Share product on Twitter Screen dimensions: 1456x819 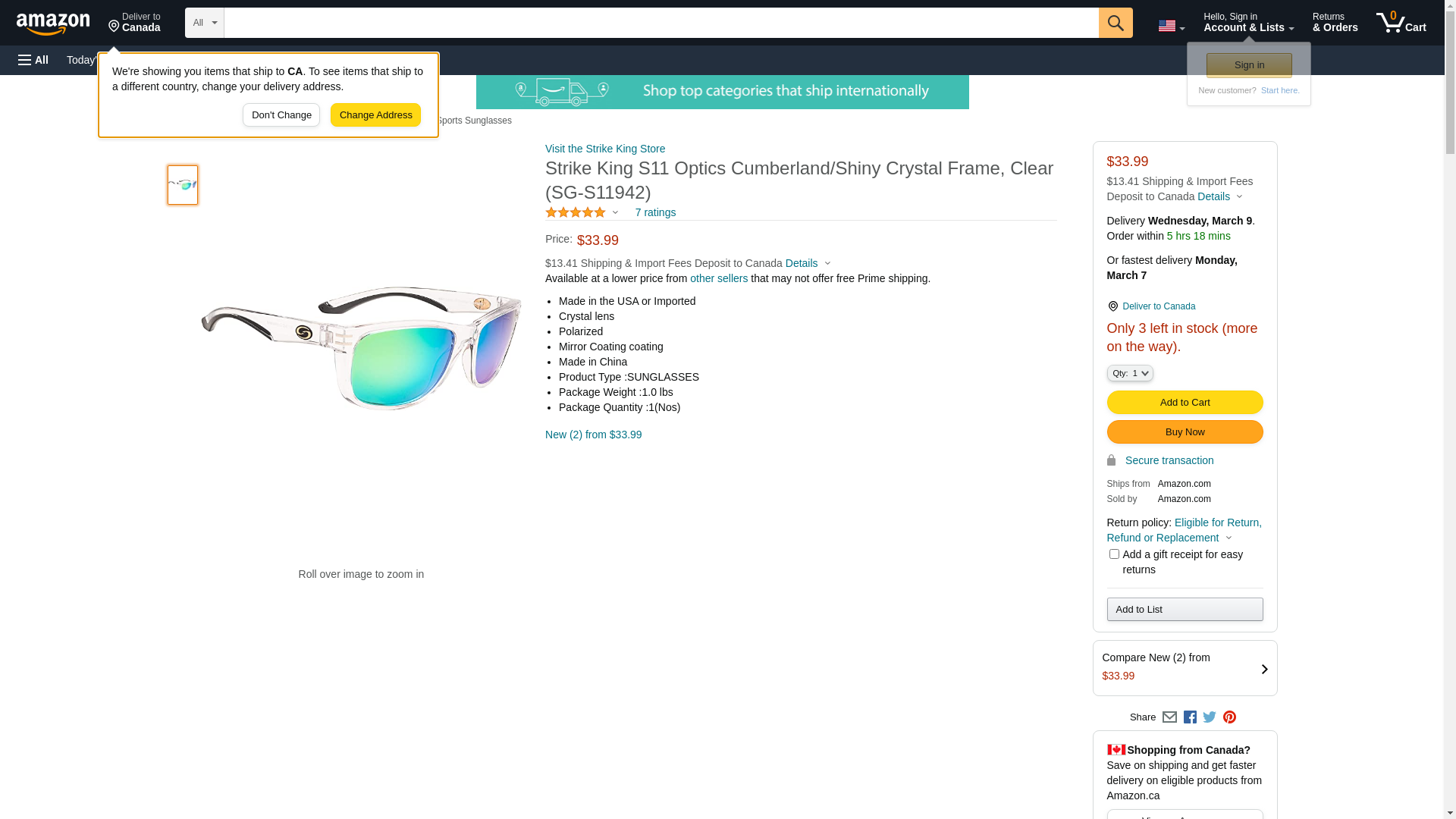coord(1210,717)
